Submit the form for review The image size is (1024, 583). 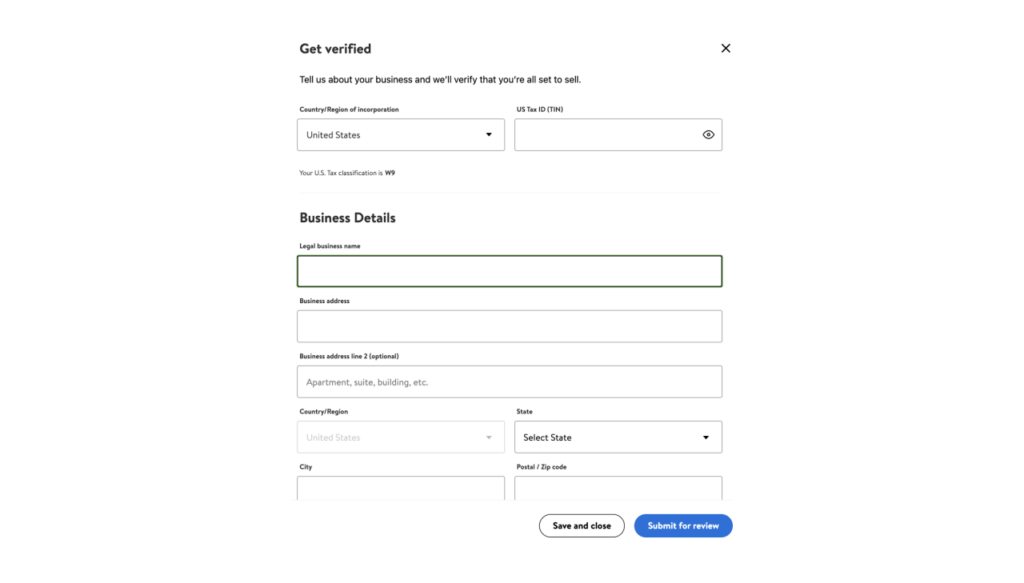683,525
